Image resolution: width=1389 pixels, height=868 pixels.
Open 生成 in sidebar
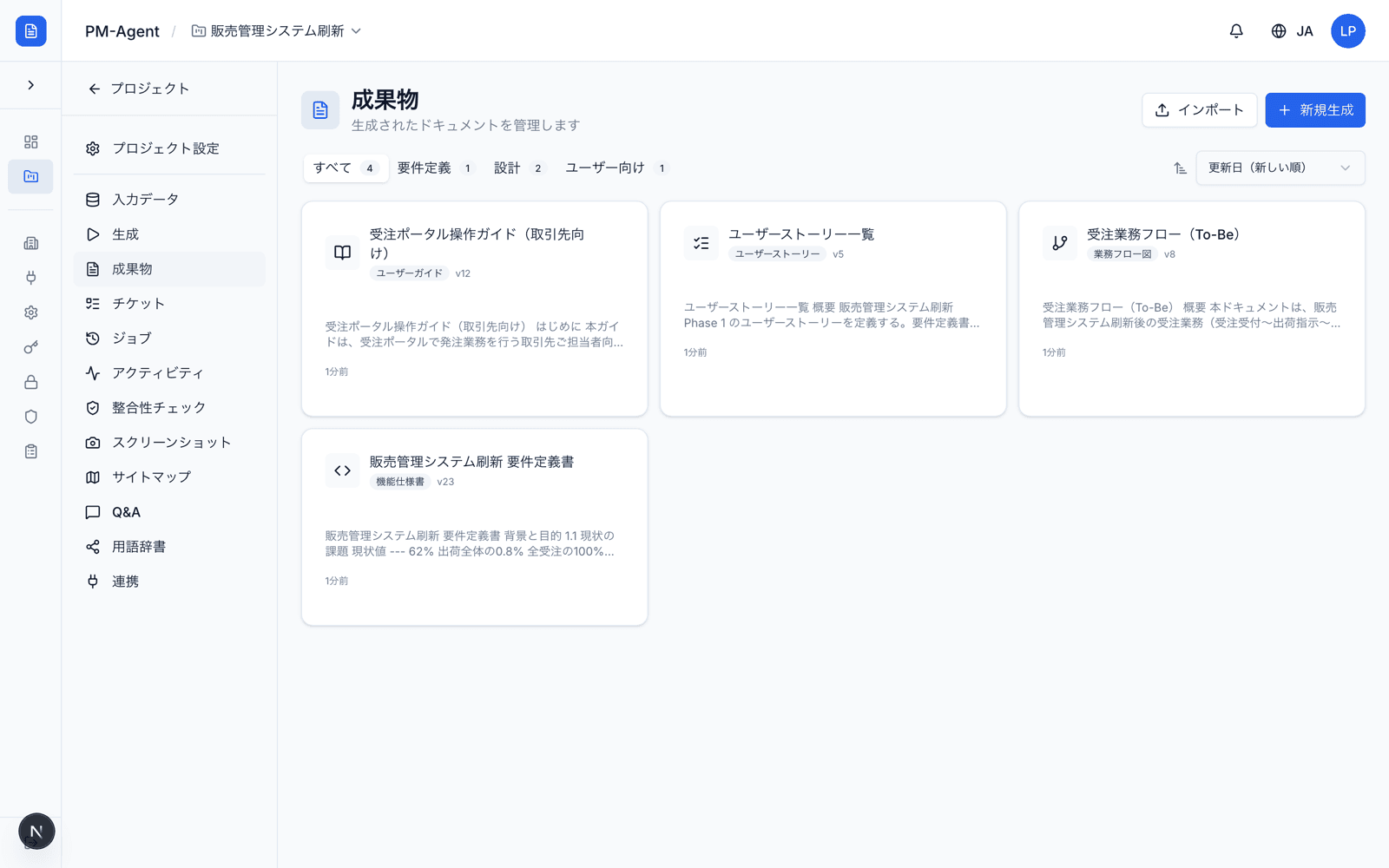click(169, 234)
